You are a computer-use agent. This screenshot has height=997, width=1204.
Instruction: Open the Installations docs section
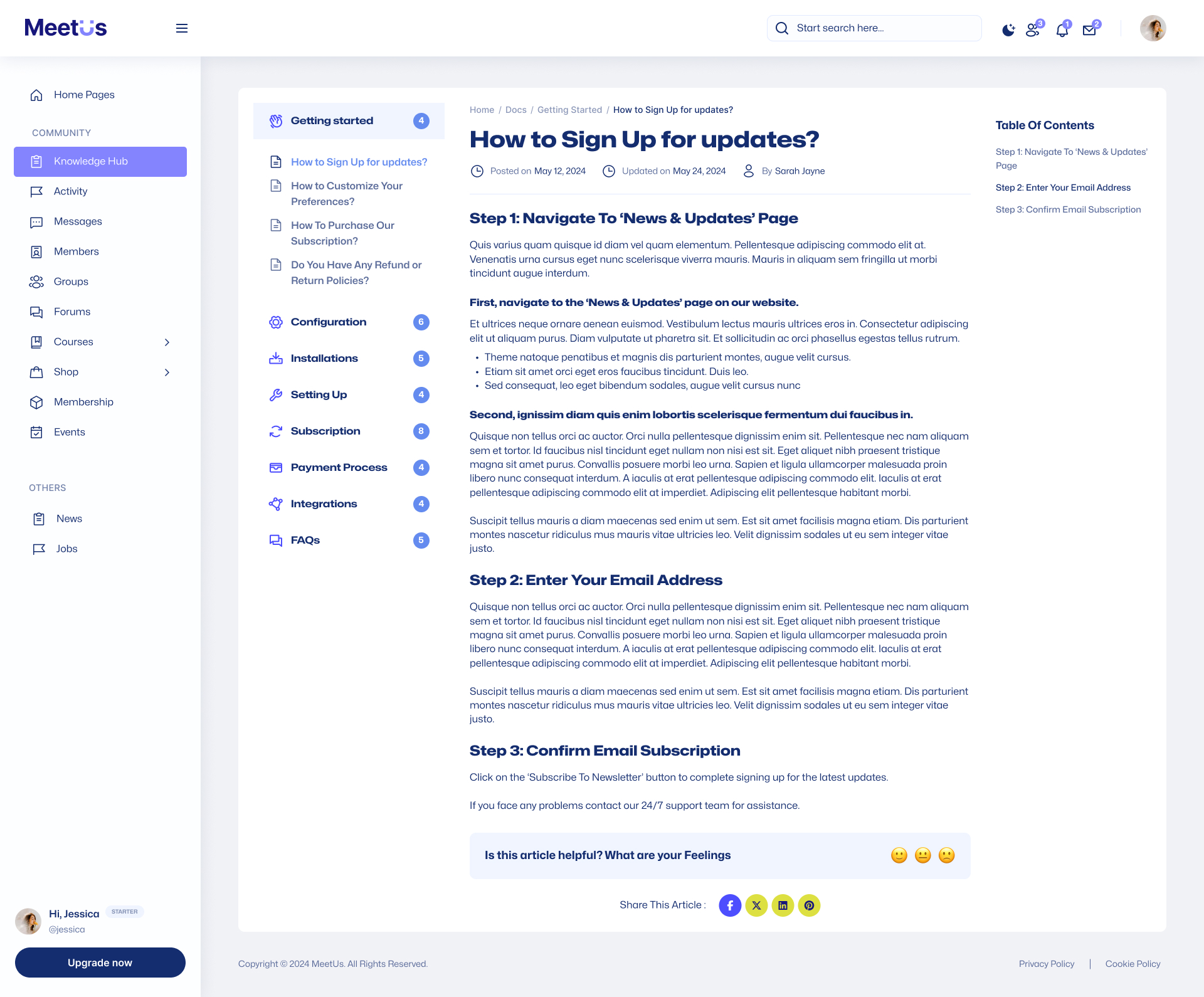click(324, 358)
